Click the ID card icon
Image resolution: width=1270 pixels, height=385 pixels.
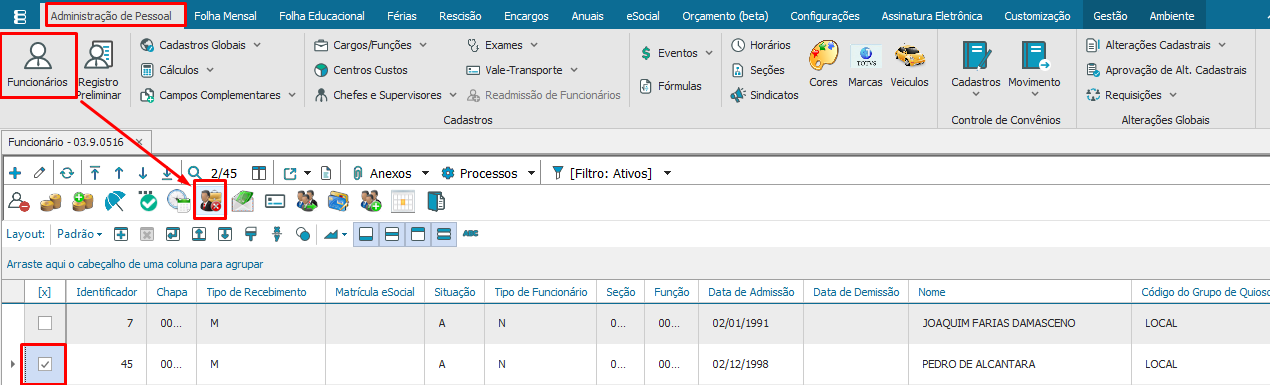pyautogui.click(x=275, y=201)
